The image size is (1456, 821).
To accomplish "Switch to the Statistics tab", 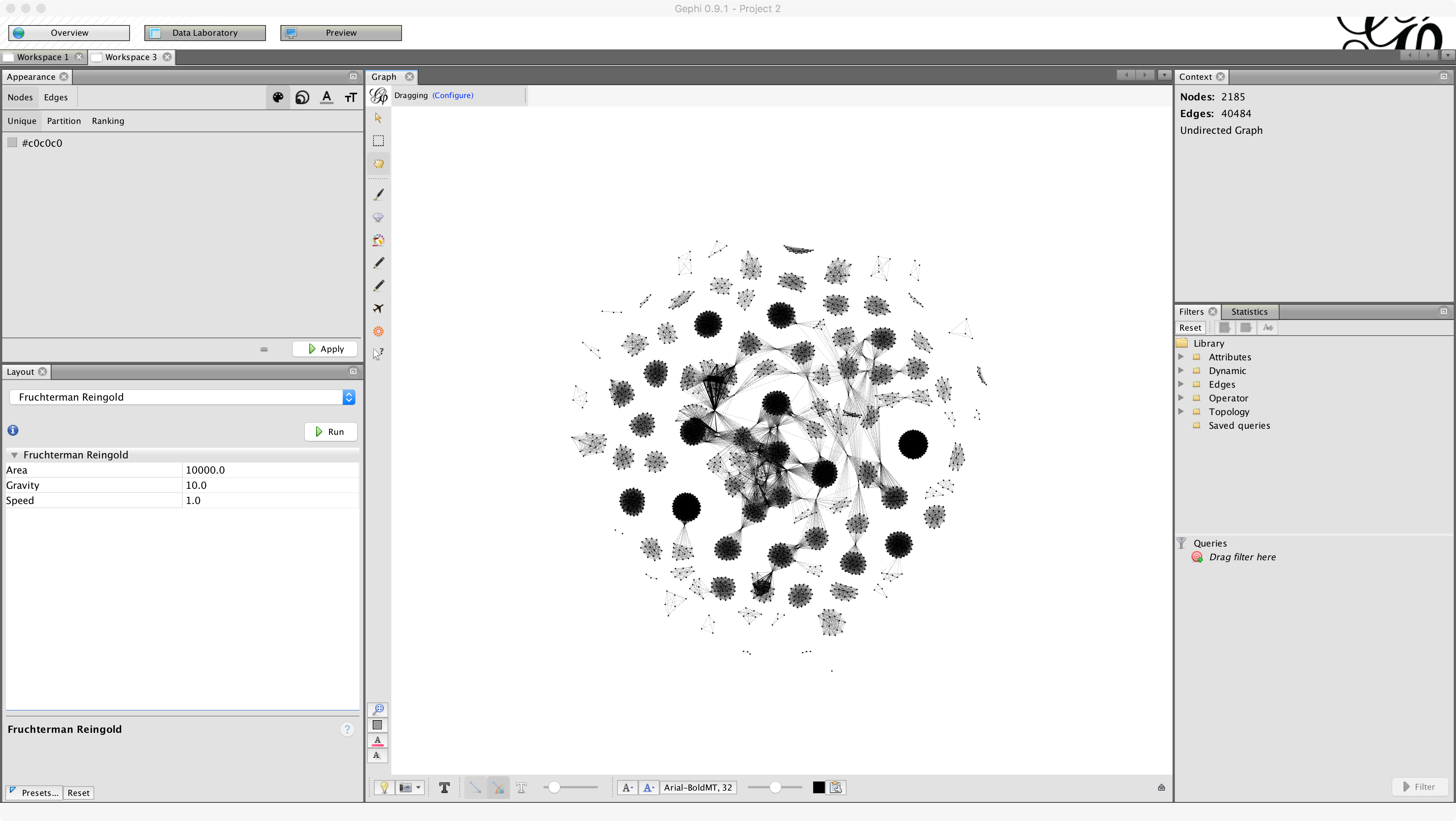I will pyautogui.click(x=1249, y=312).
